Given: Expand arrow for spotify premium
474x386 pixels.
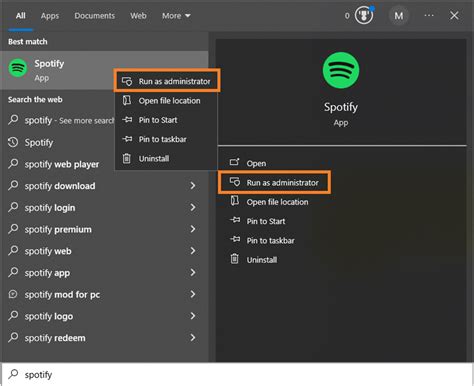Looking at the screenshot, I should [193, 229].
